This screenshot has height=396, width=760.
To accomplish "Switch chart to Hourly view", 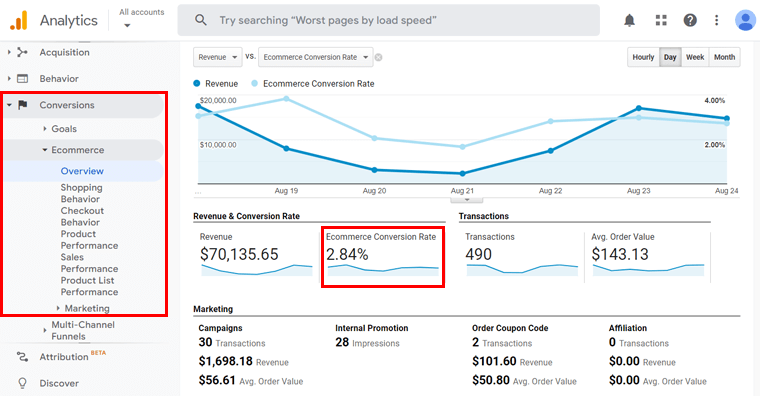I will (x=643, y=57).
